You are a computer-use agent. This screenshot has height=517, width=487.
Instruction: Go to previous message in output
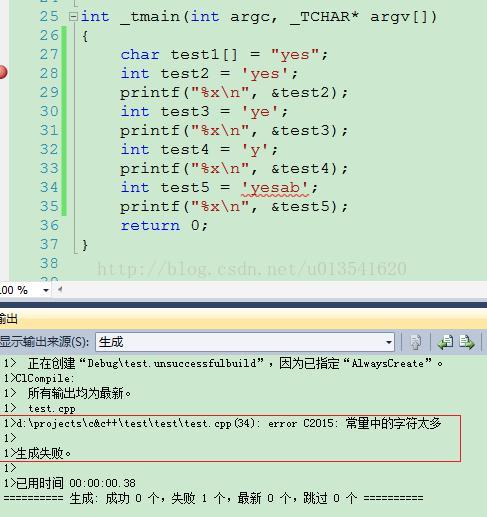[x=445, y=342]
